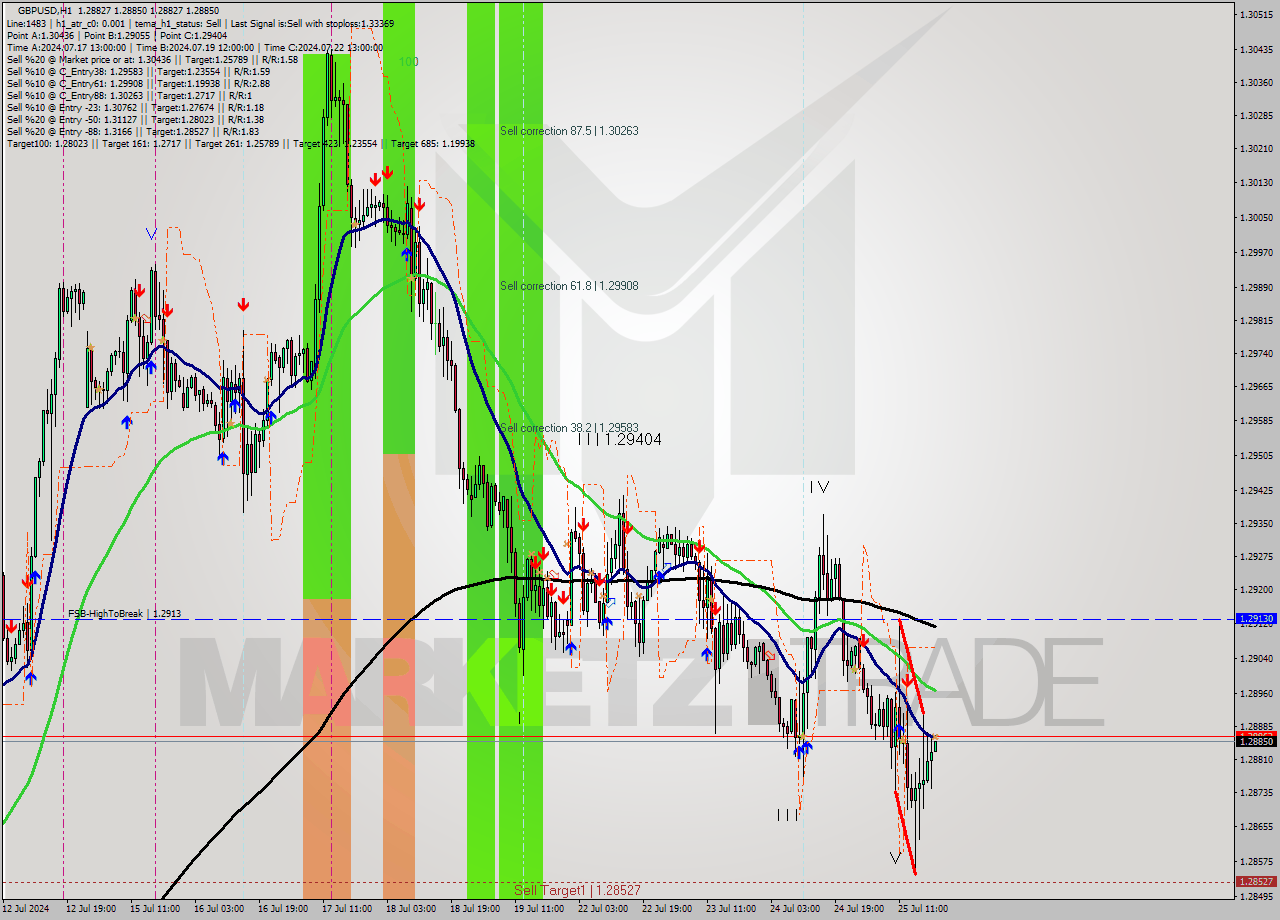
Task: Select the 'I V' wave label
Action: click(819, 487)
